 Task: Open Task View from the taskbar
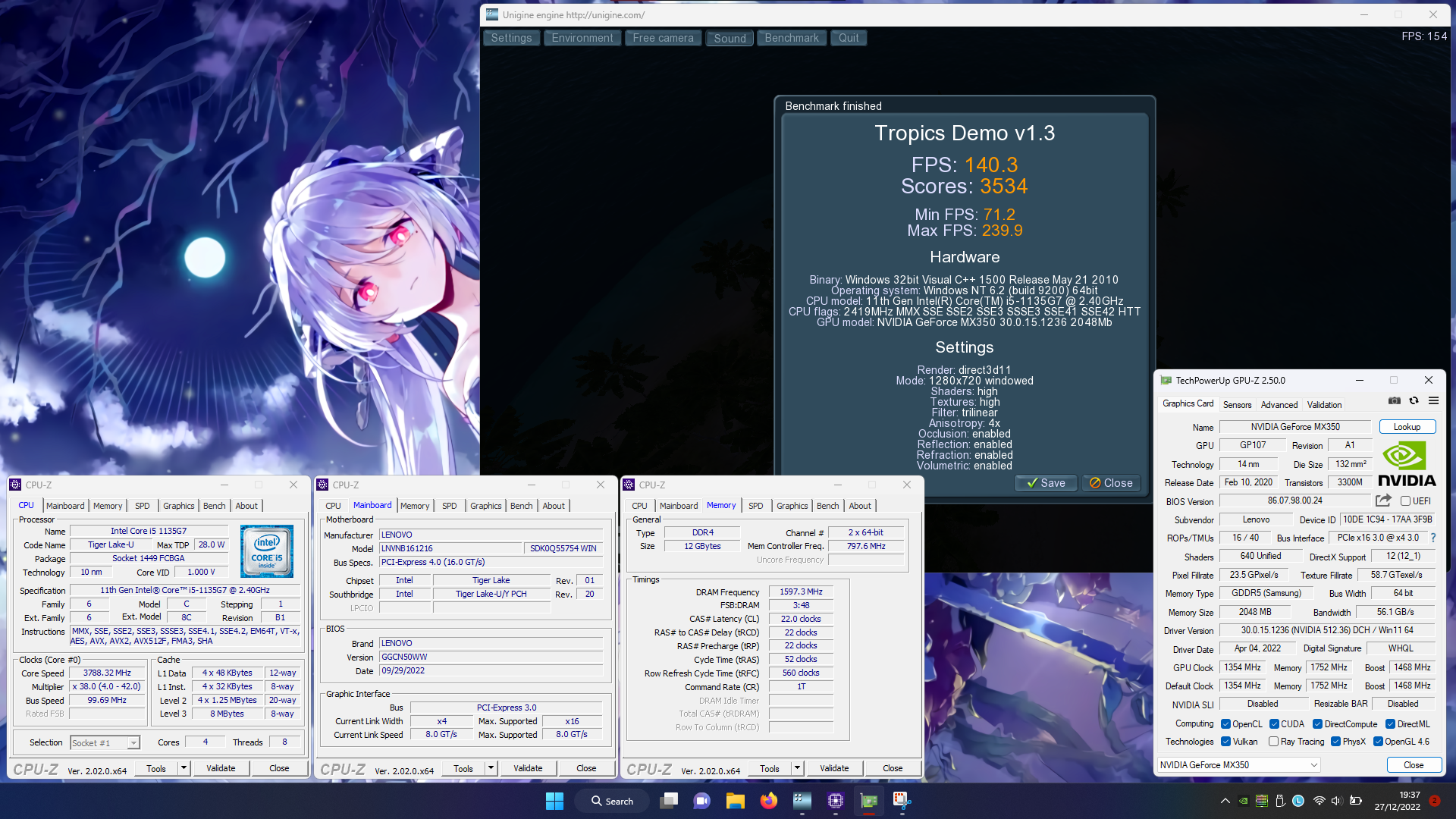click(668, 801)
